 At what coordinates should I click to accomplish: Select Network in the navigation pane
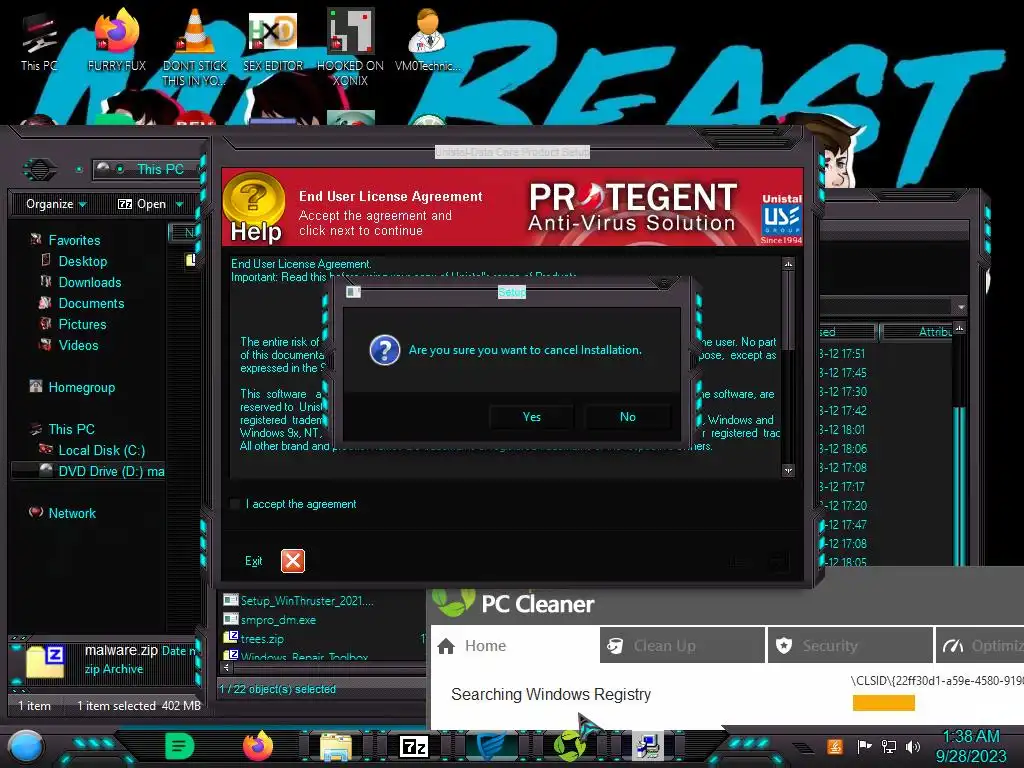tap(72, 513)
